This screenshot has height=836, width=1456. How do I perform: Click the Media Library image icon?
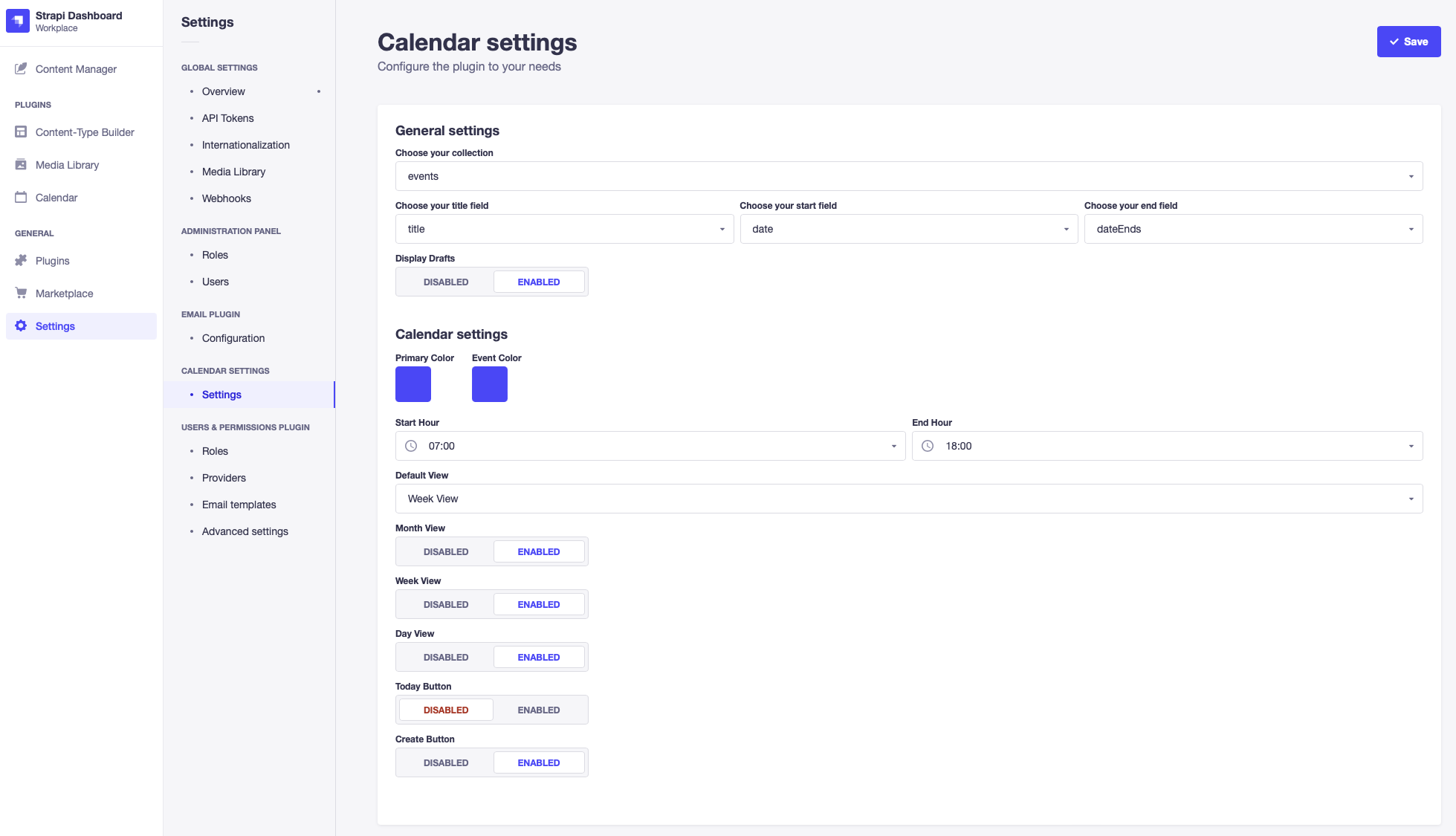point(21,165)
